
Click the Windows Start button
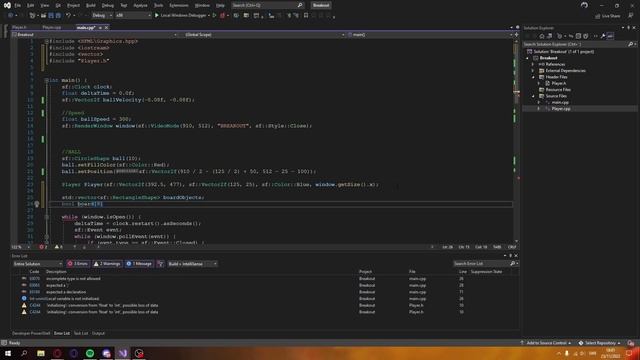[8, 353]
